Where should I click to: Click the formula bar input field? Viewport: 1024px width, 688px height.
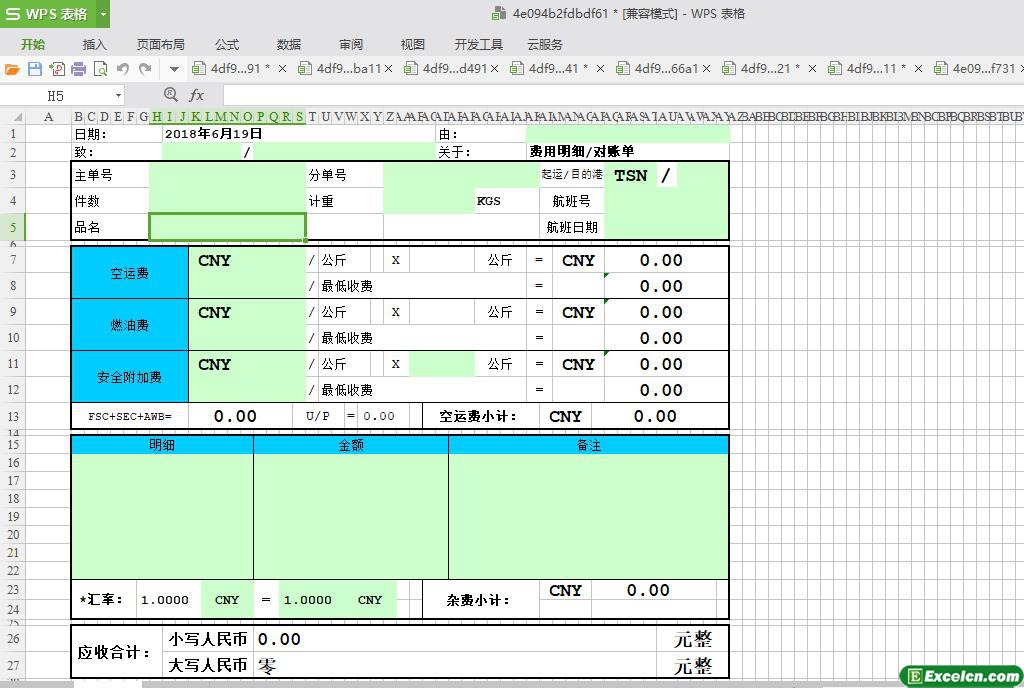600,95
